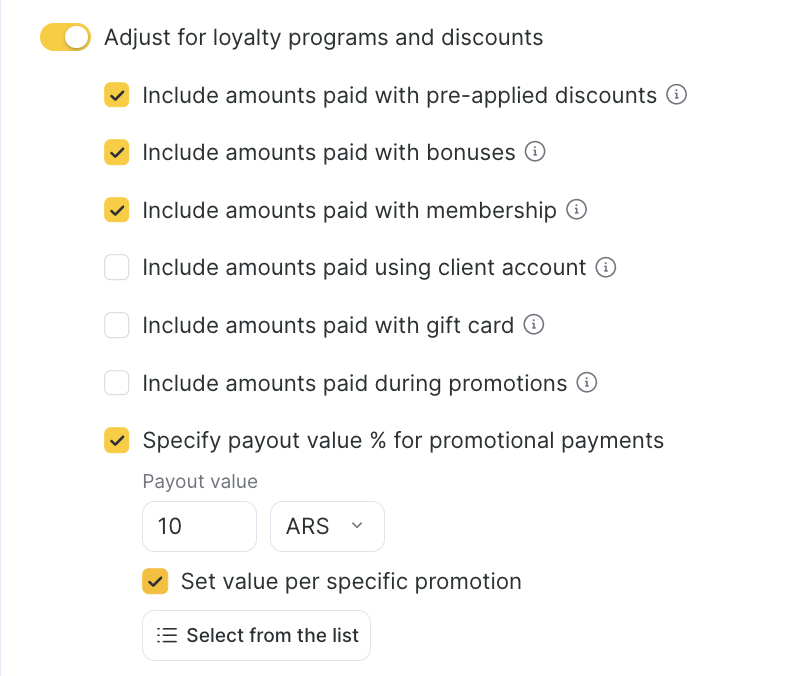Click Select from the list button
Image resolution: width=808 pixels, height=676 pixels.
click(256, 635)
